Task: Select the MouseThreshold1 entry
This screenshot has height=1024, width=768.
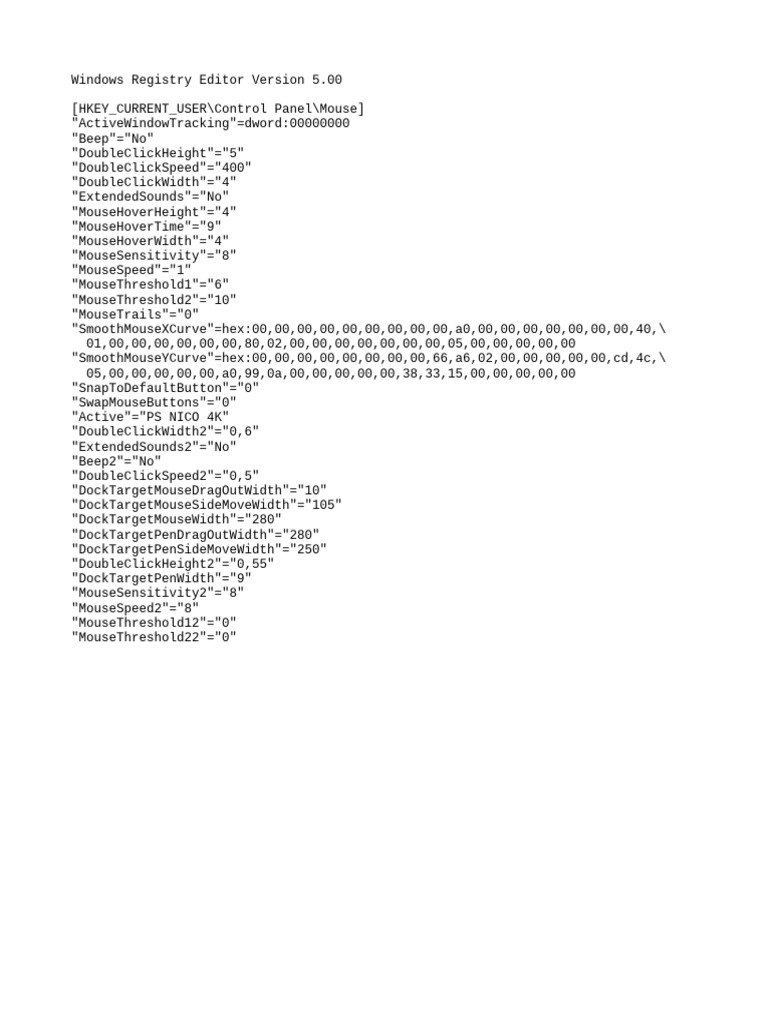Action: click(150, 285)
